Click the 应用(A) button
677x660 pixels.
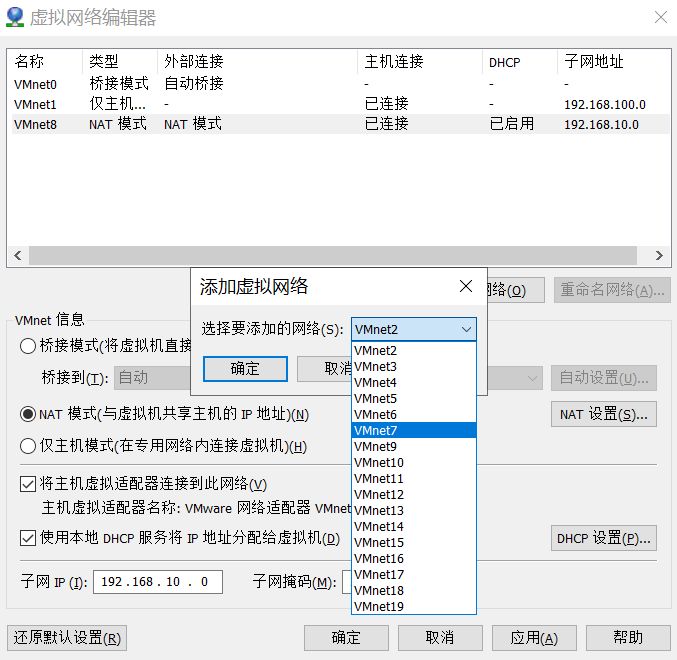coord(534,638)
